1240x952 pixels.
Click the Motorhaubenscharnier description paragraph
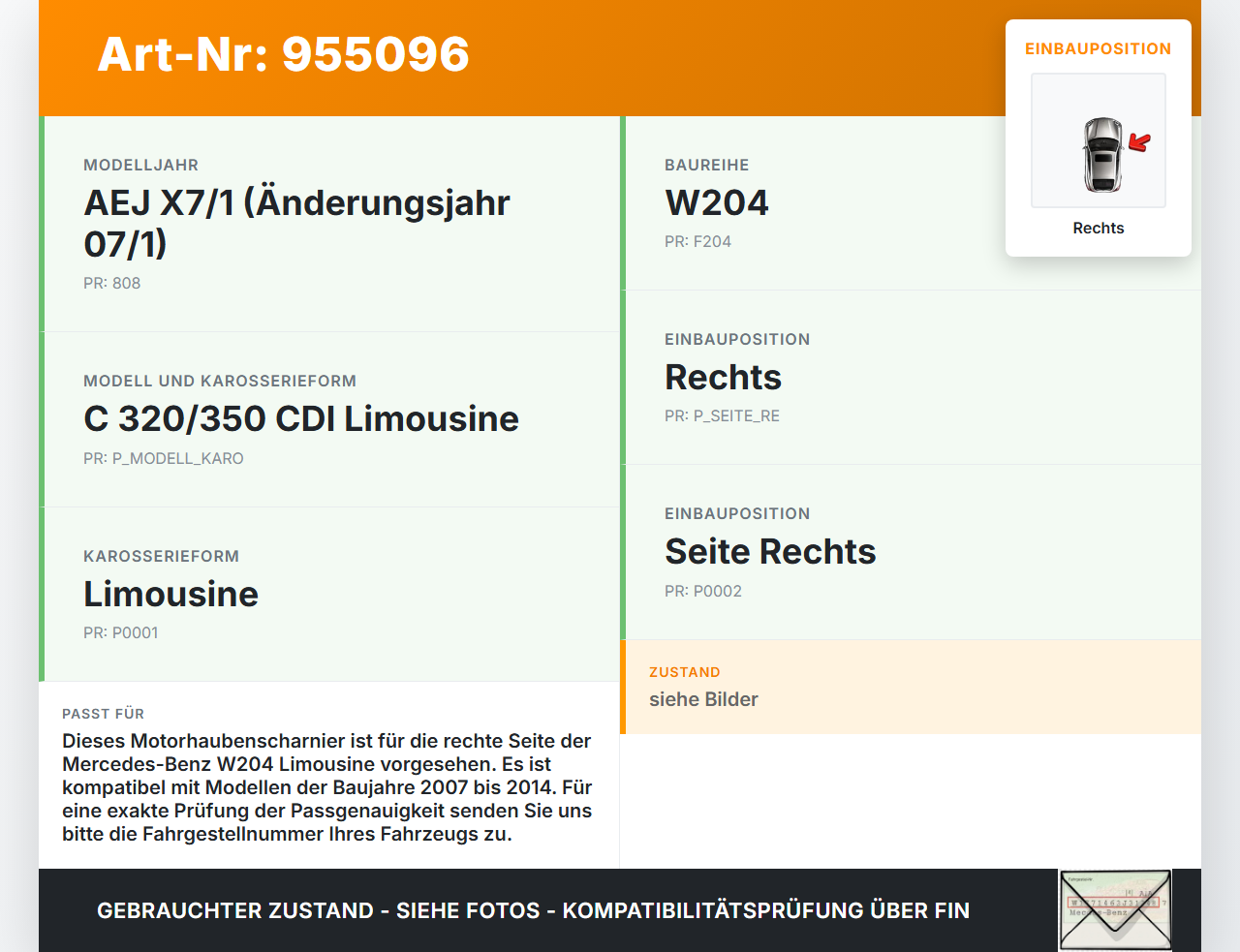pos(327,787)
